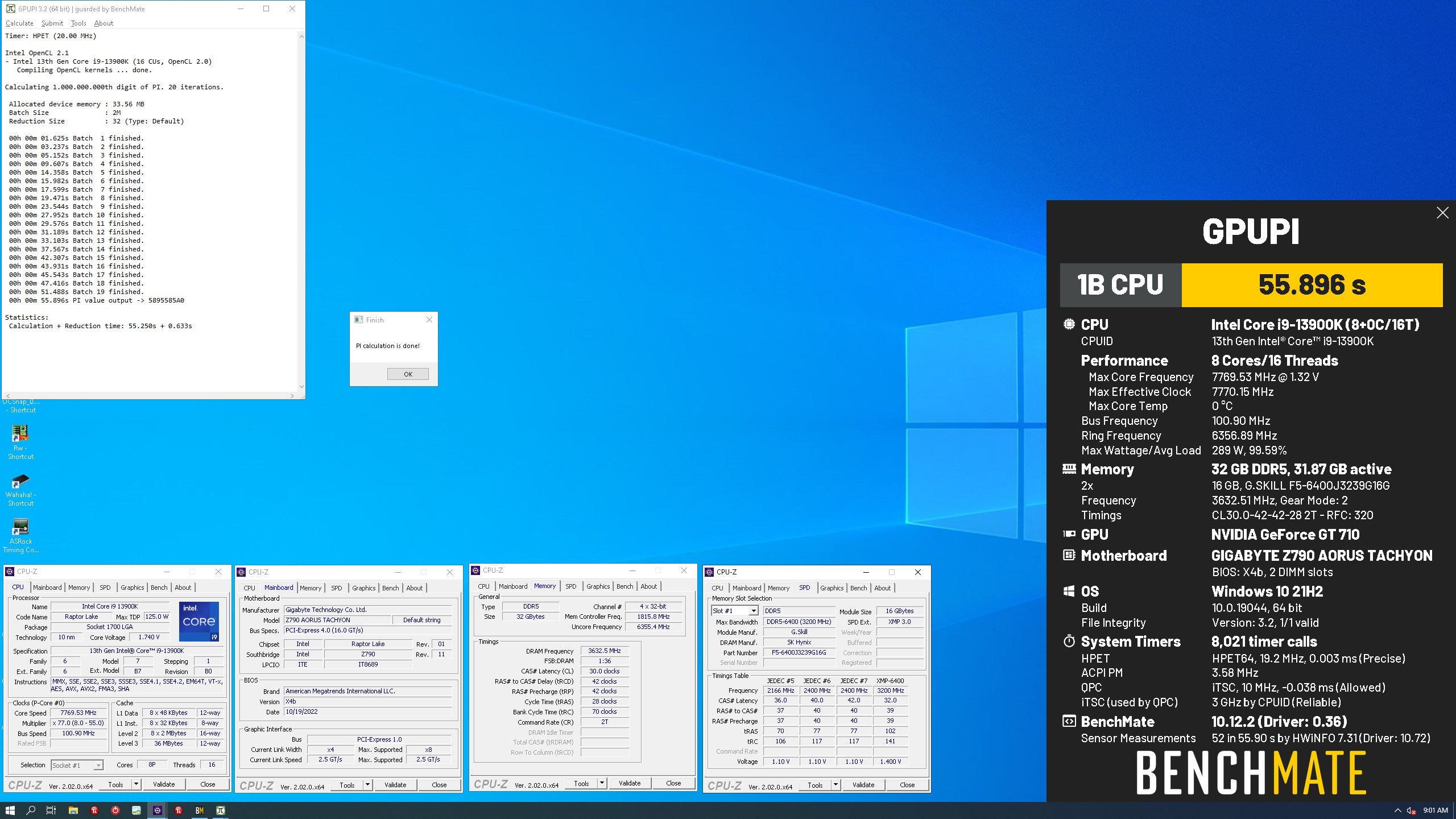Click the TL icon beside BenchMate on taskbar

pyautogui.click(x=179, y=810)
